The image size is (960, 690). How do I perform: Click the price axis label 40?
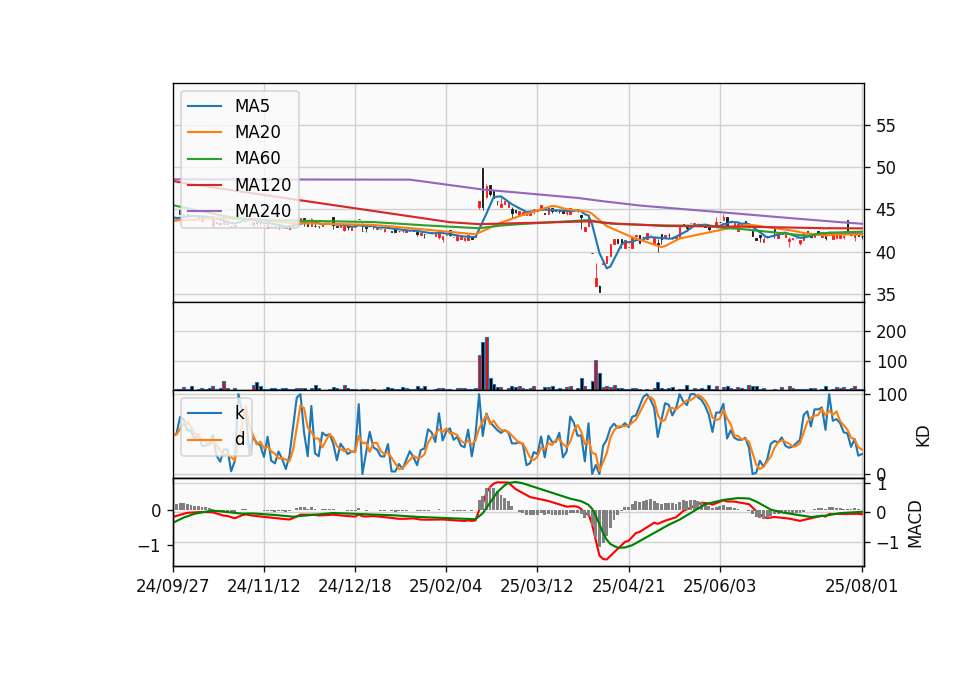tap(885, 253)
